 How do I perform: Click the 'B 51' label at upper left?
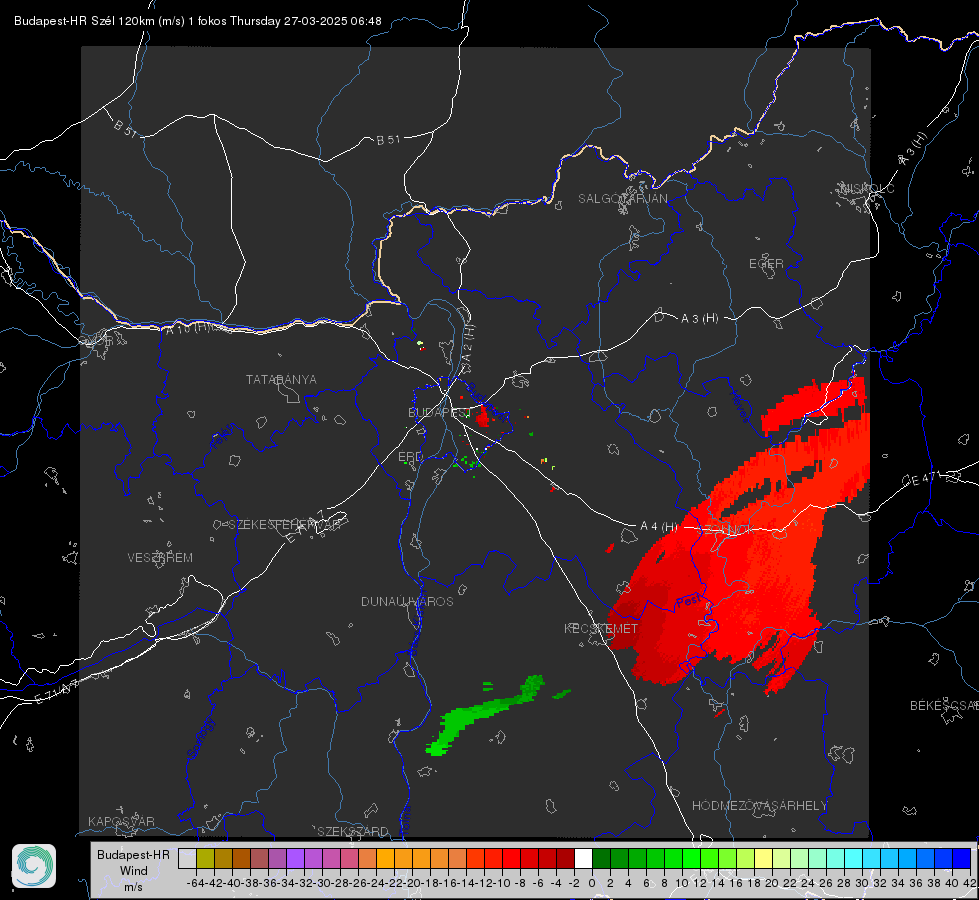point(125,129)
